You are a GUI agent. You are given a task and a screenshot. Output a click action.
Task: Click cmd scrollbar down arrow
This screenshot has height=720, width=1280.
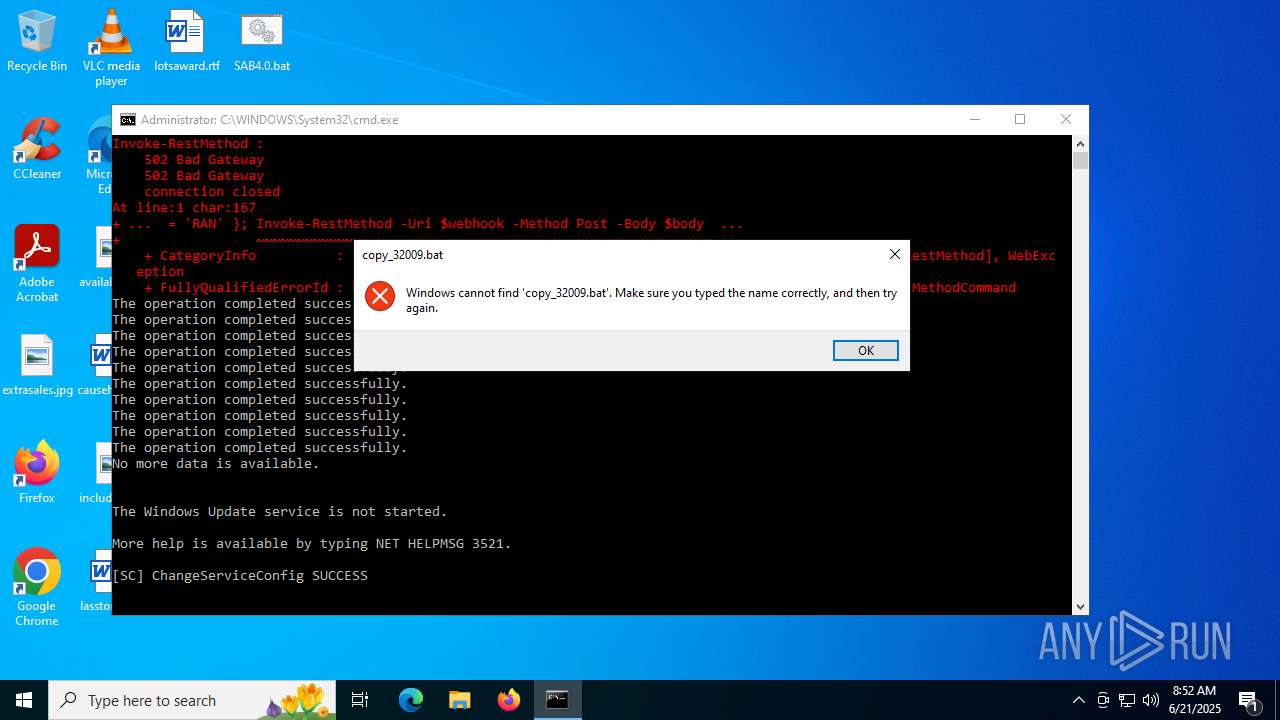[1080, 606]
